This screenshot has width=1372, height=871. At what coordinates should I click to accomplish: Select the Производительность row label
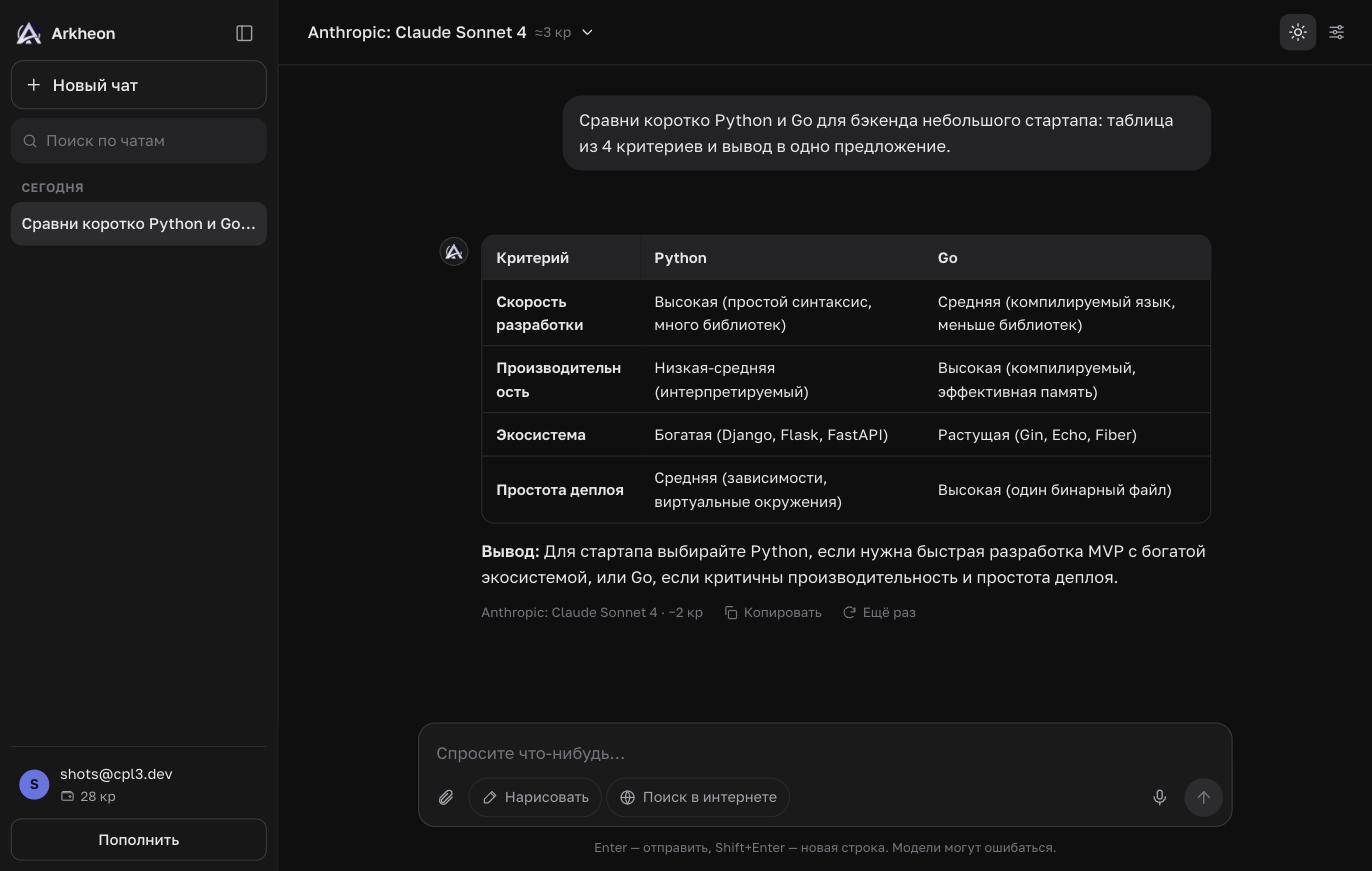point(559,380)
